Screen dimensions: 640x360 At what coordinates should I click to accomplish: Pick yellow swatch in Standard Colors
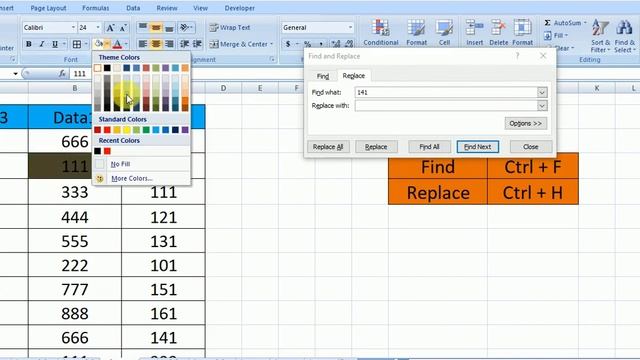pyautogui.click(x=127, y=130)
